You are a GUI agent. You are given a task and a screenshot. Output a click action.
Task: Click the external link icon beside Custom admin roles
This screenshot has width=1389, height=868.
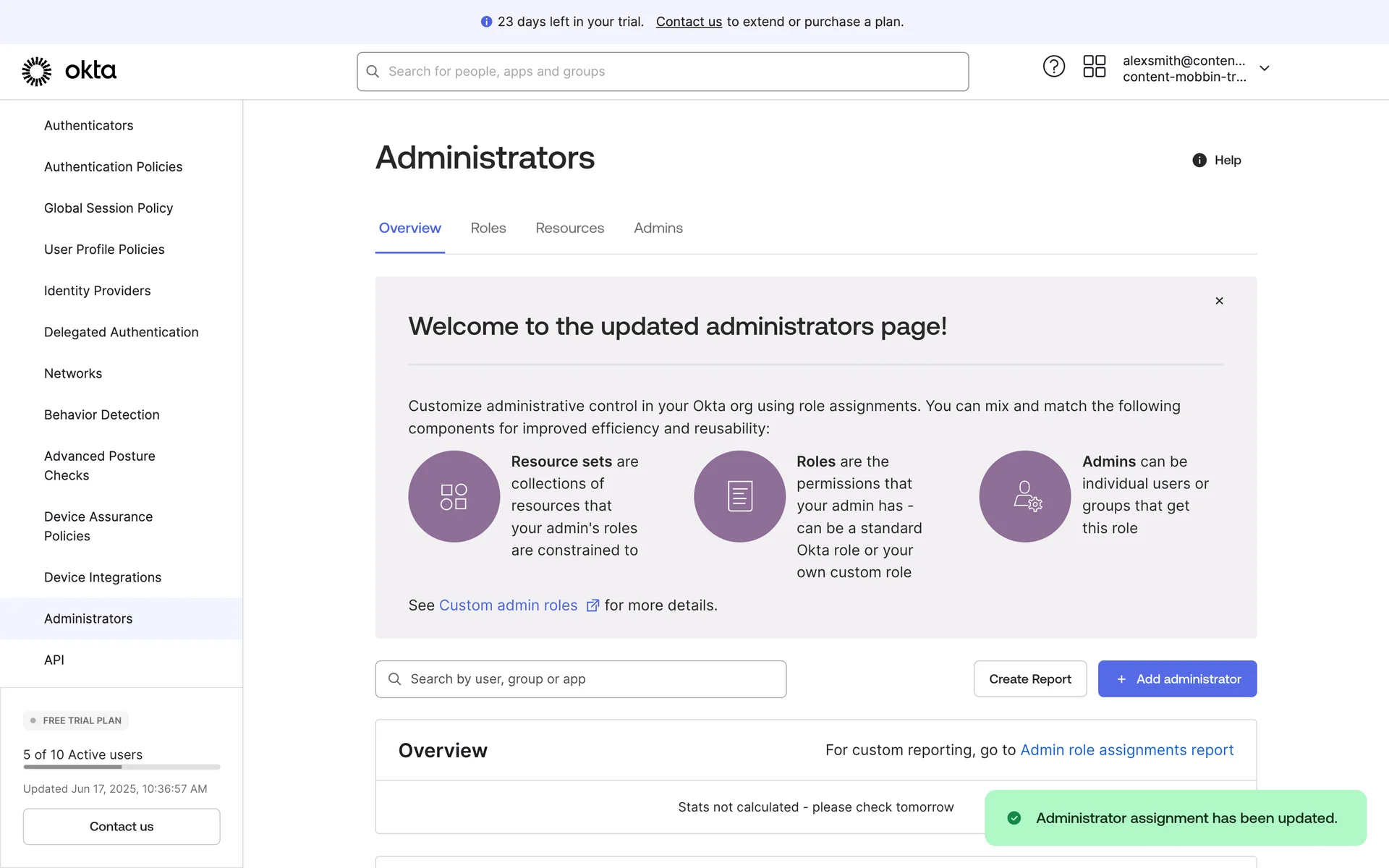point(592,605)
